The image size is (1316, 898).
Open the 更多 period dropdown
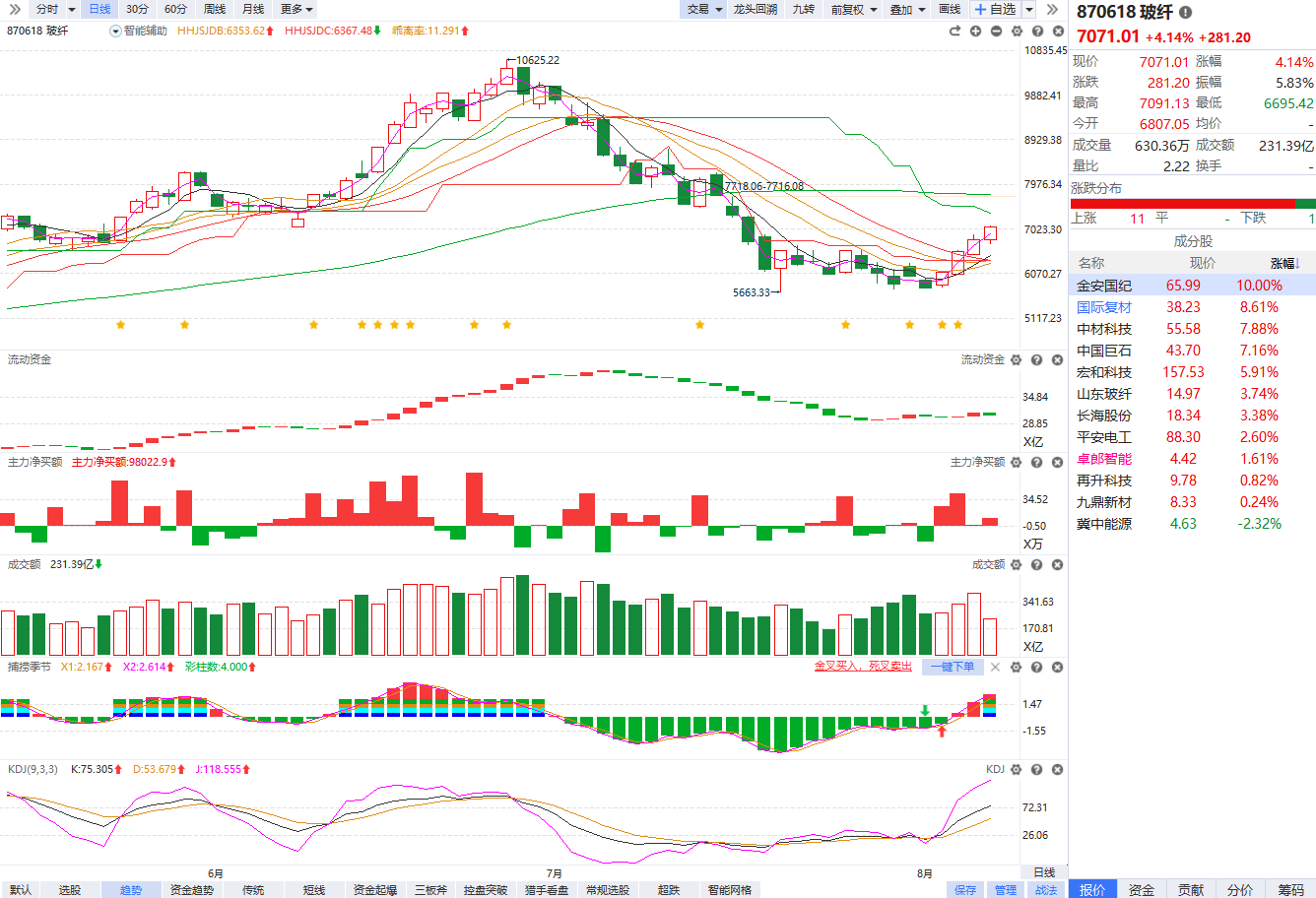(296, 9)
